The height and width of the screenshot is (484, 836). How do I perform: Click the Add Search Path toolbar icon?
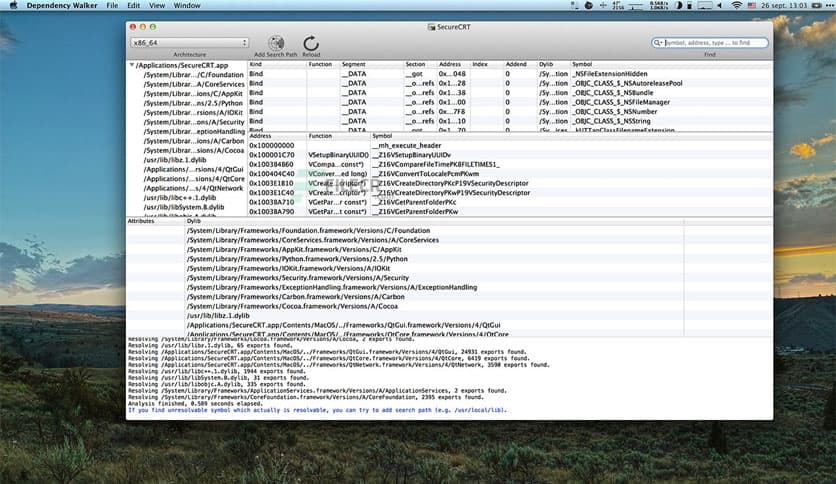click(276, 43)
